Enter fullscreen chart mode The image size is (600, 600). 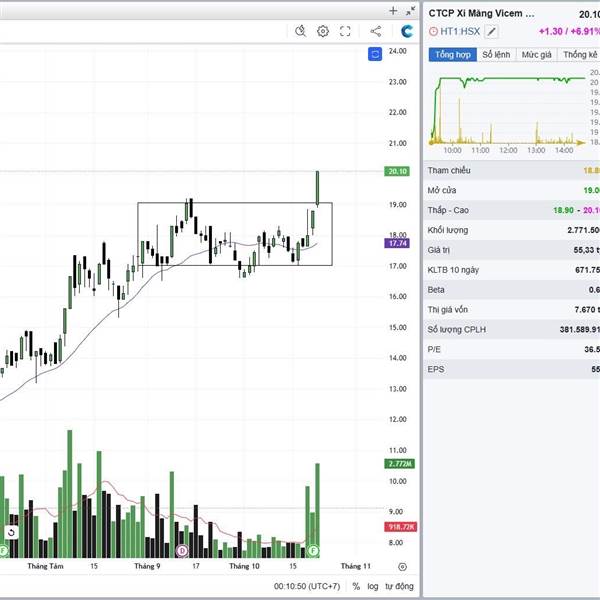(x=345, y=31)
